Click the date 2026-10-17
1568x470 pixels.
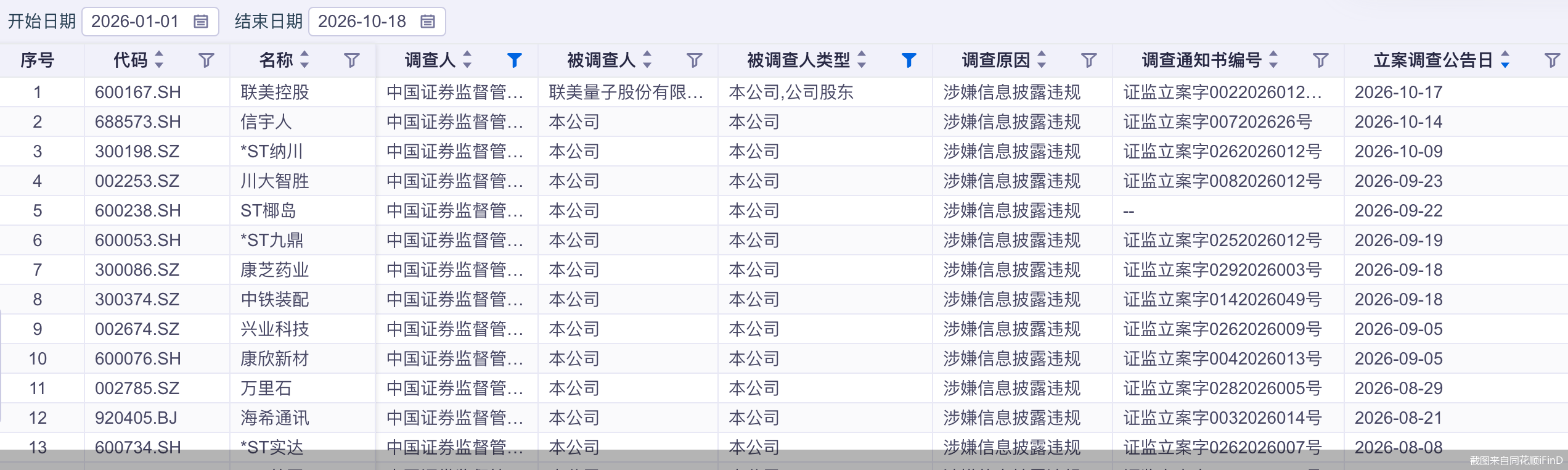[1399, 93]
